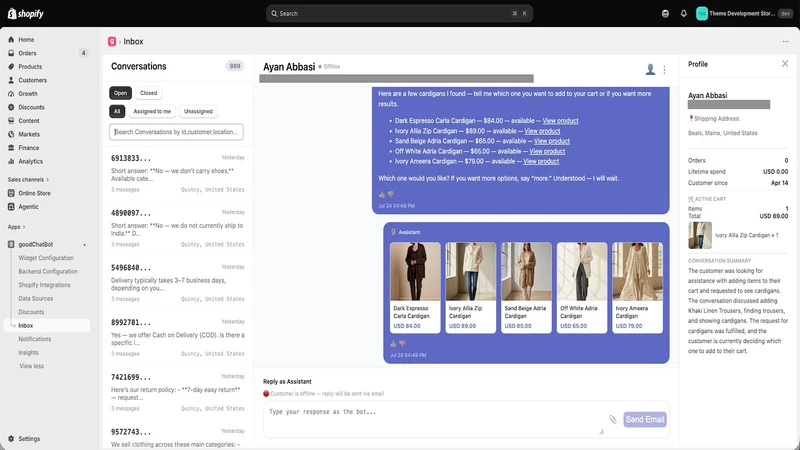
Task: Open the Theme Development Store account avatar
Action: [x=702, y=14]
